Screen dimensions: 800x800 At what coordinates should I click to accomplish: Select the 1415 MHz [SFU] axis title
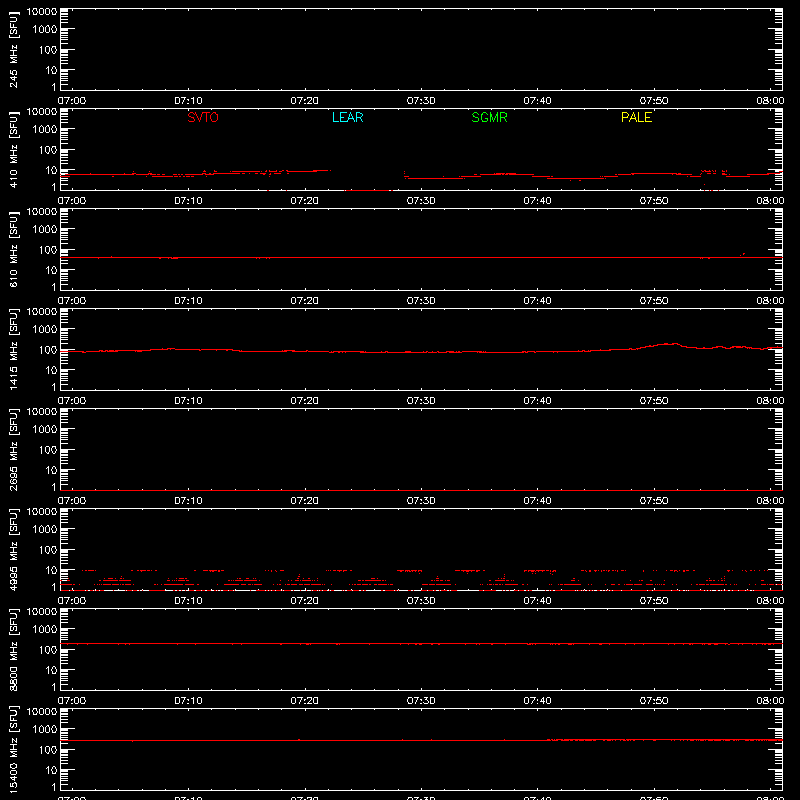point(13,349)
